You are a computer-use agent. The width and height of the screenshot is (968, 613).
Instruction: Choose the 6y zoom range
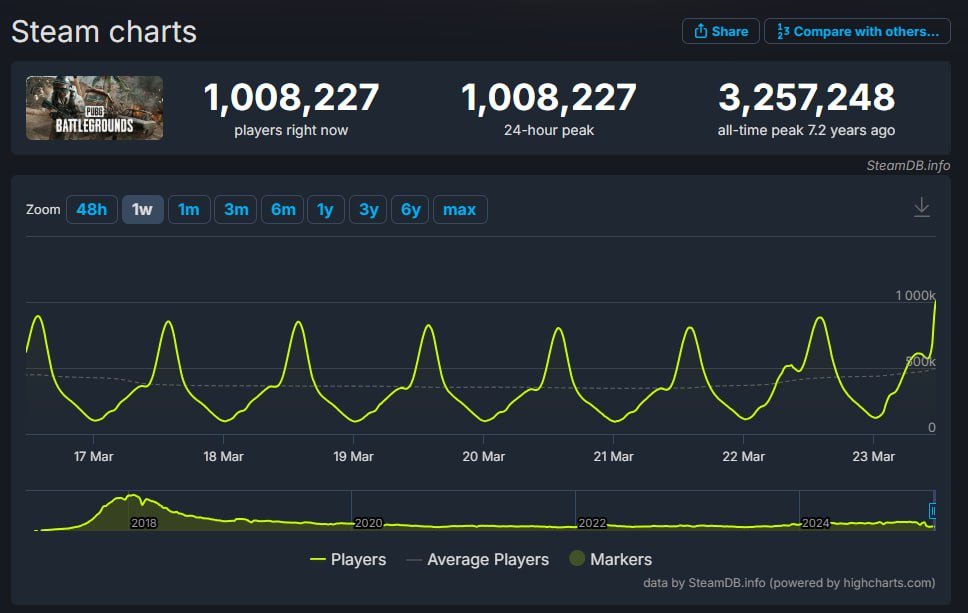(x=410, y=209)
